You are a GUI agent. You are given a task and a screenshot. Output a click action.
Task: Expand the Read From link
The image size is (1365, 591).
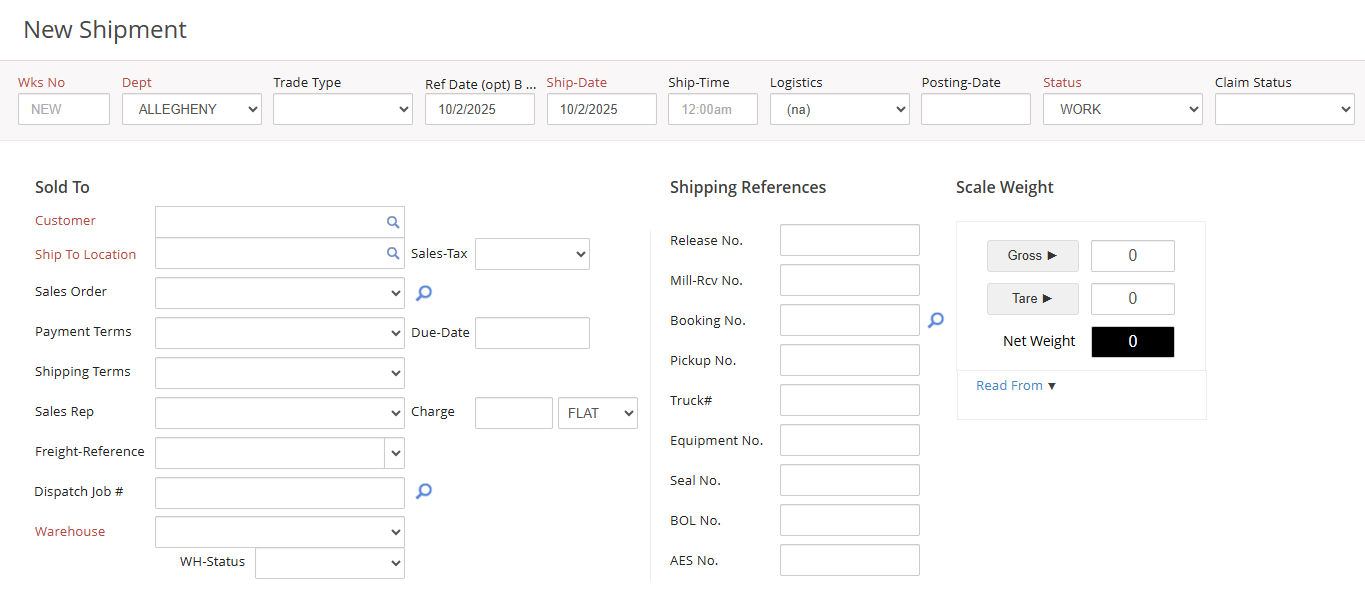[1016, 386]
